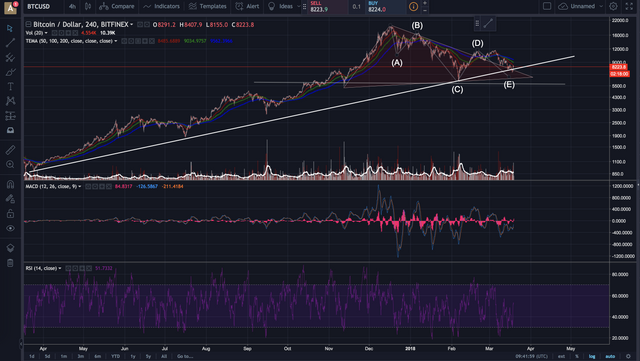The width and height of the screenshot is (640, 361).
Task: Select the 6m time range button
Action: pyautogui.click(x=98, y=356)
